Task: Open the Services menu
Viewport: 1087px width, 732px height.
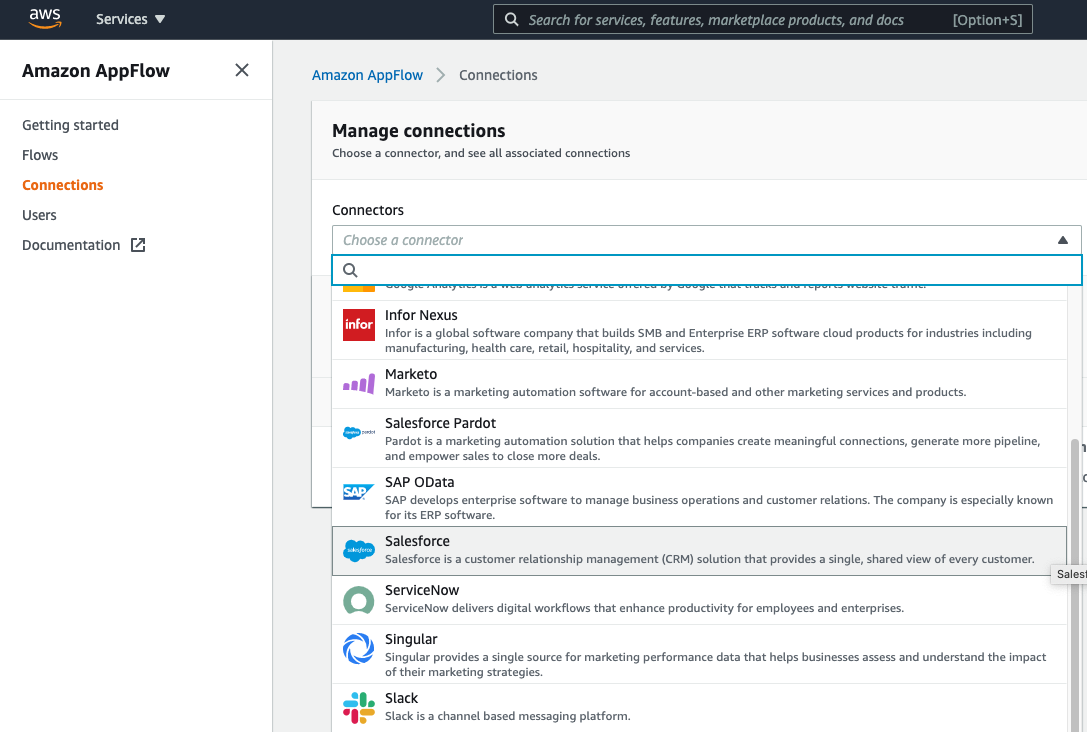Action: 130,19
